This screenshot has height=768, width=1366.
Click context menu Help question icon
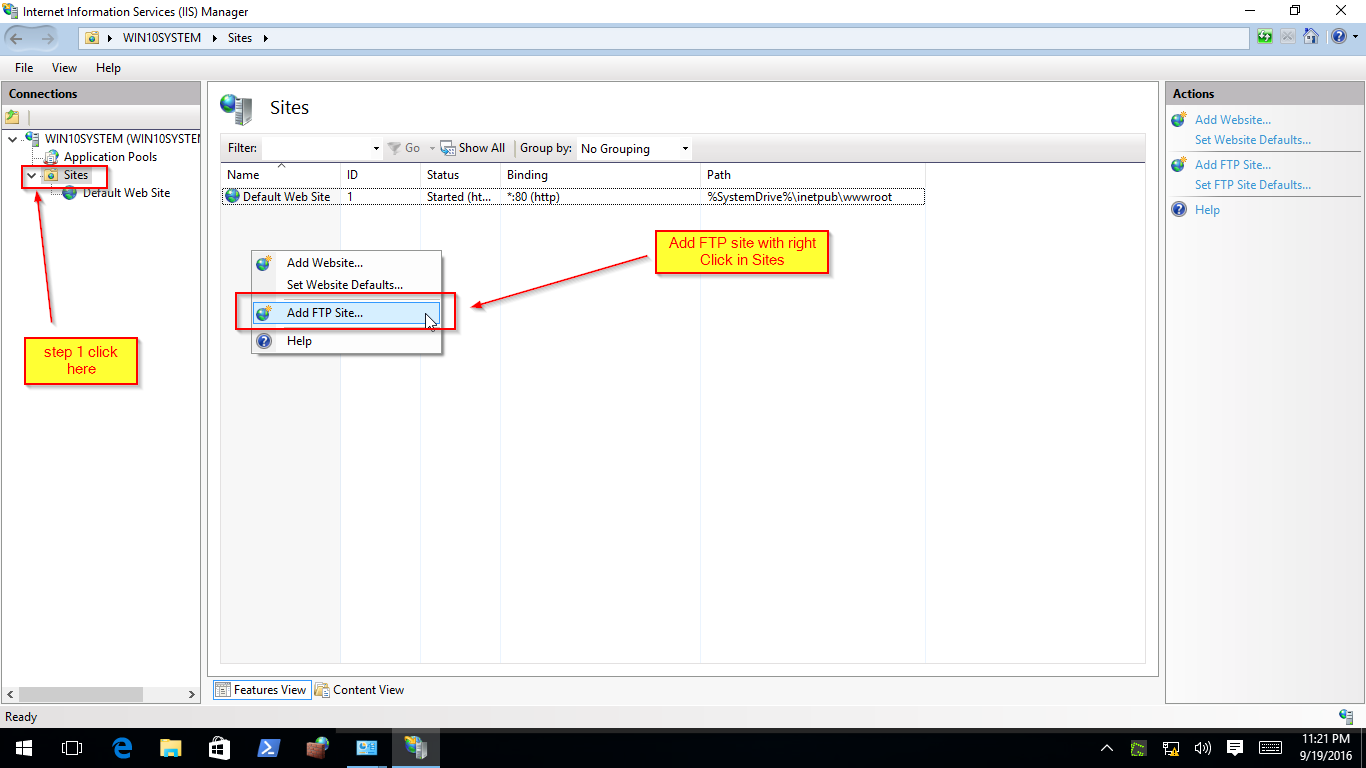264,341
